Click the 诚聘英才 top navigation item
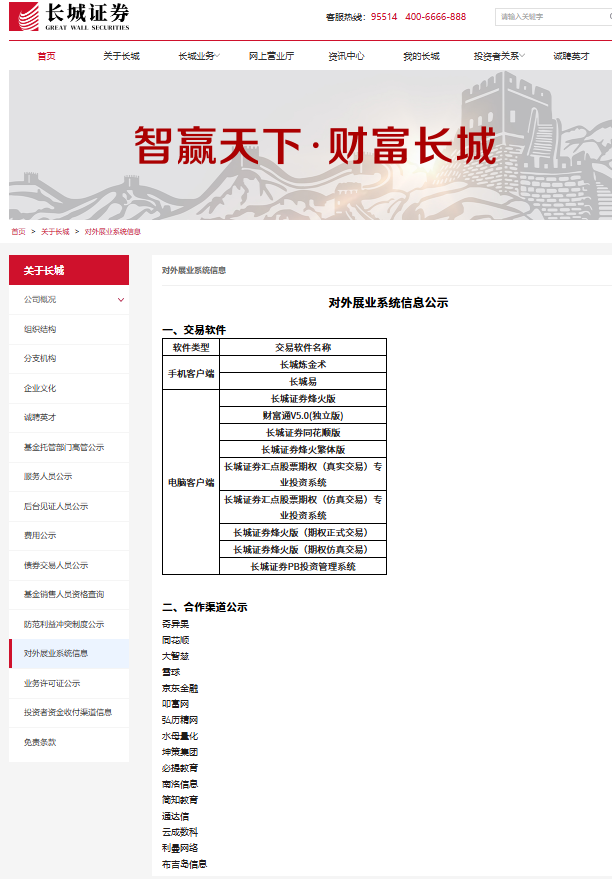 point(571,56)
